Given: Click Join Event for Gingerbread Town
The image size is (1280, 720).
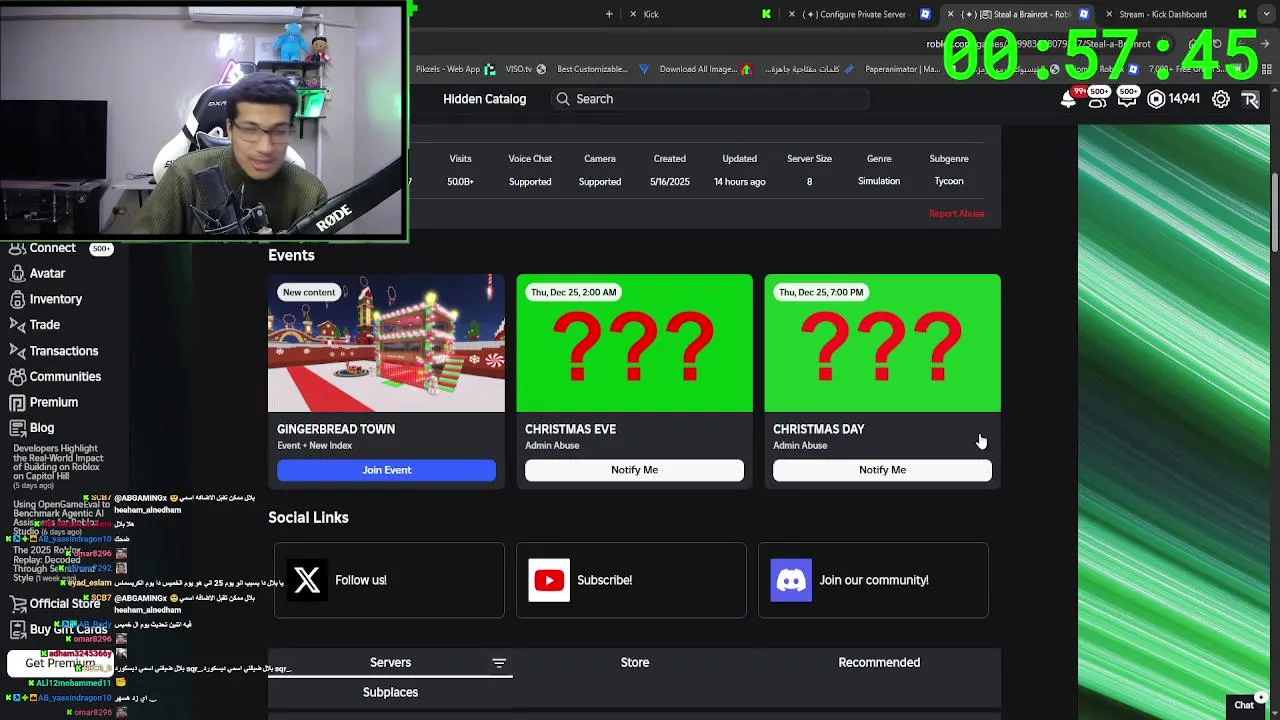Looking at the screenshot, I should 386,470.
